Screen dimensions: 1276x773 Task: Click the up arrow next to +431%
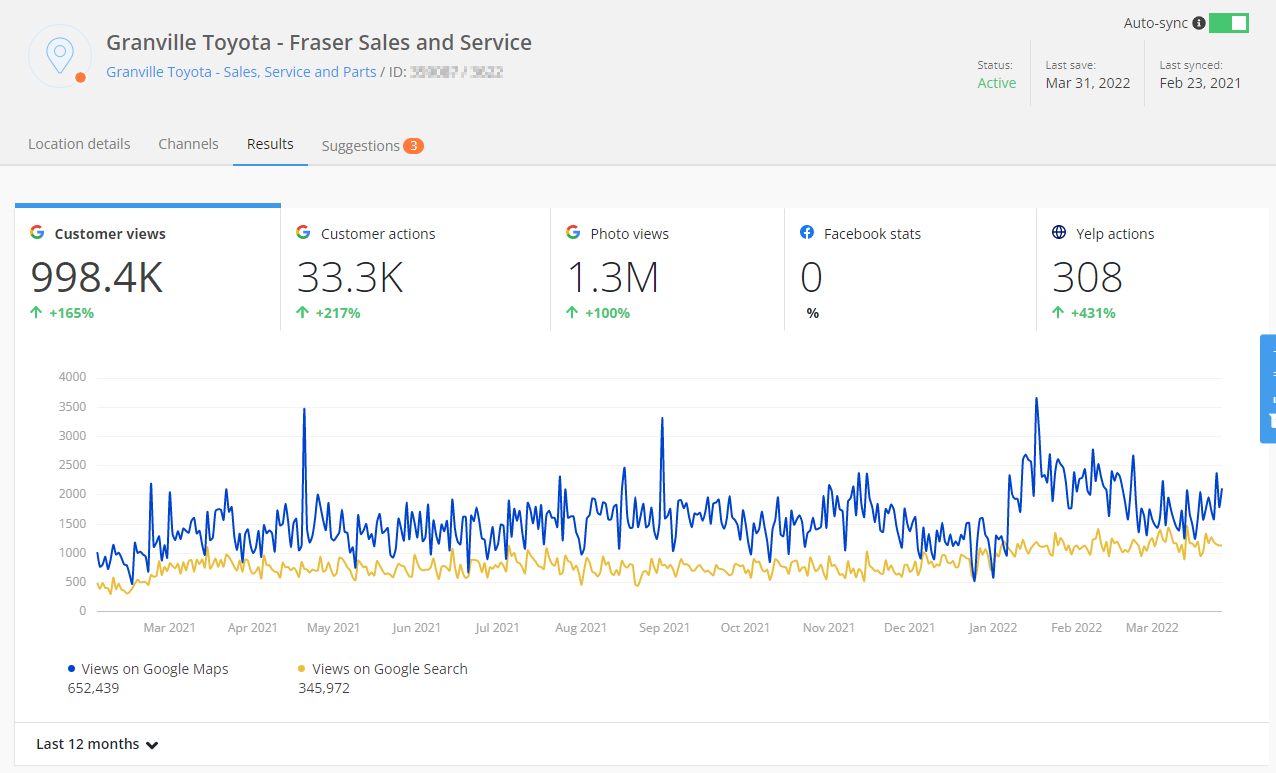[x=1059, y=313]
